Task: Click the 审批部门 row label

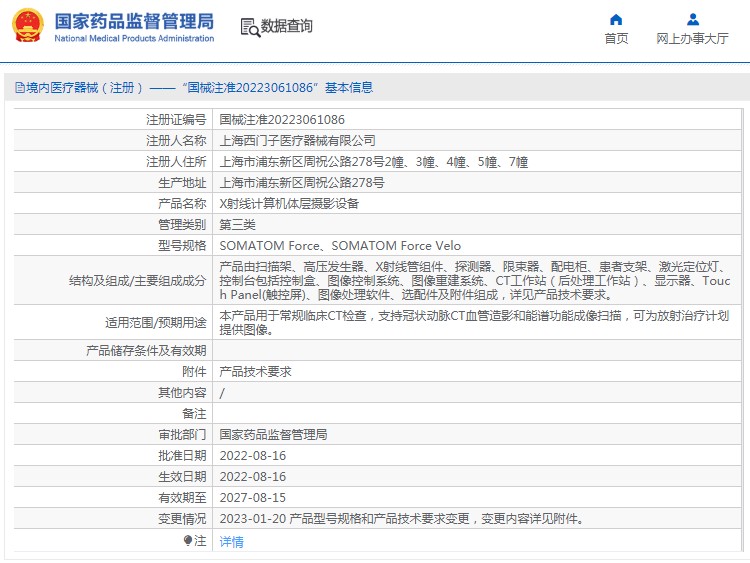Action: click(x=182, y=434)
